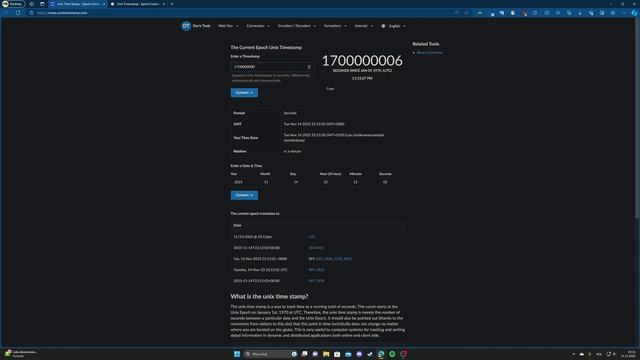Open the weather widget on the taskbar

click(20, 354)
